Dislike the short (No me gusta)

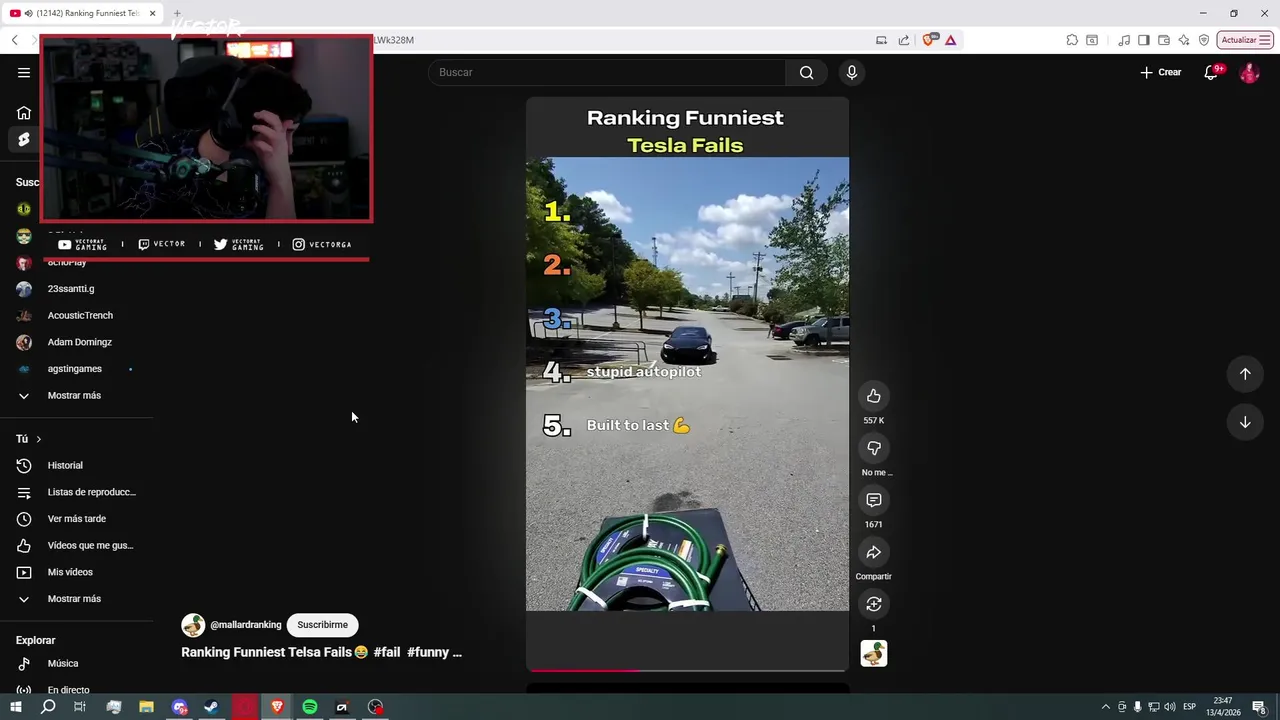pos(874,448)
